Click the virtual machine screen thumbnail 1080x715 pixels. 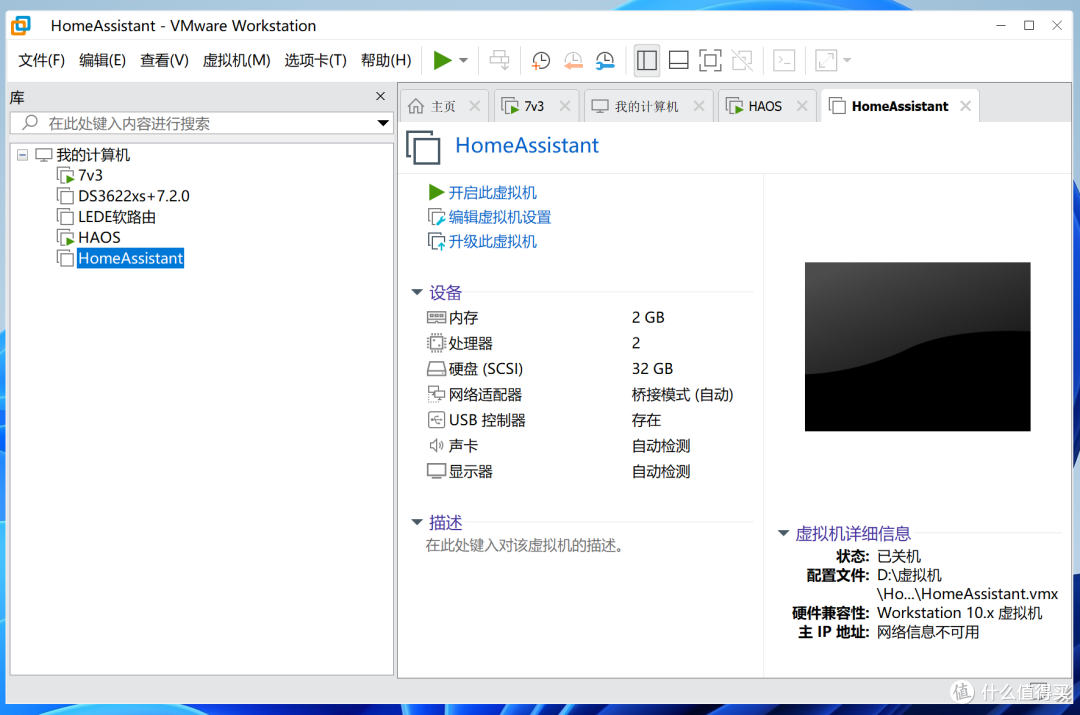[917, 346]
